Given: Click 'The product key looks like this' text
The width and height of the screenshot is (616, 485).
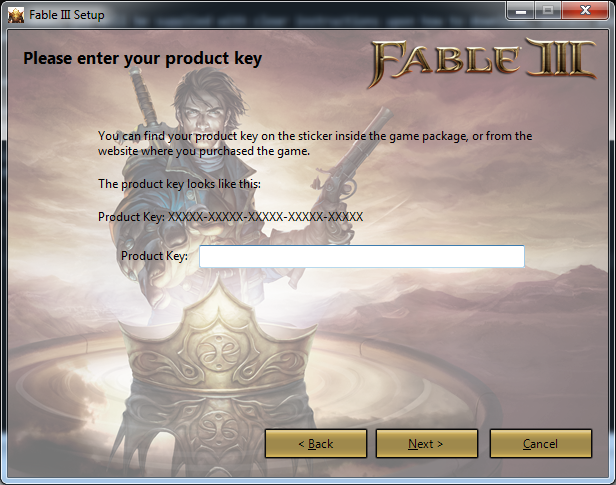Looking at the screenshot, I should 179,184.
